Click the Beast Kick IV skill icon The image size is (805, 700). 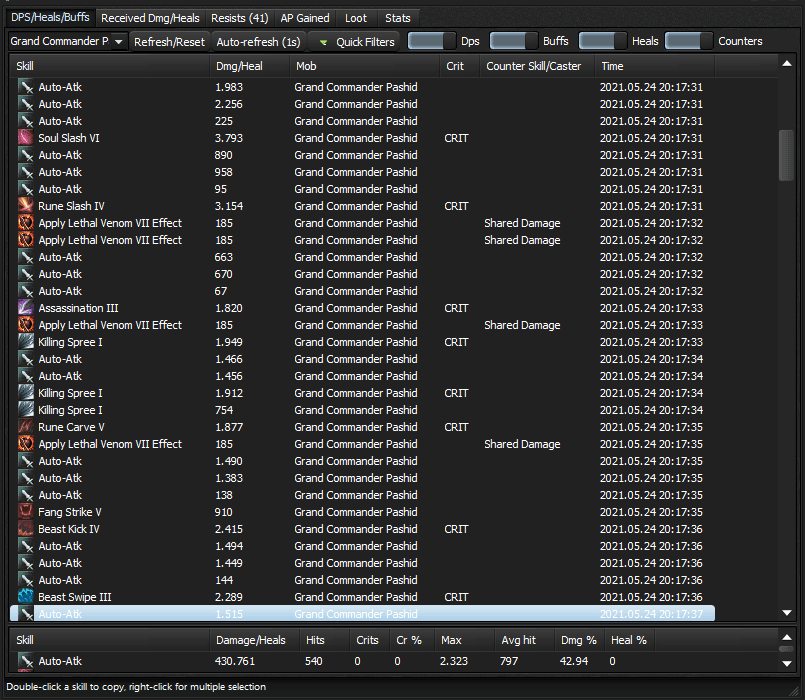(x=26, y=529)
